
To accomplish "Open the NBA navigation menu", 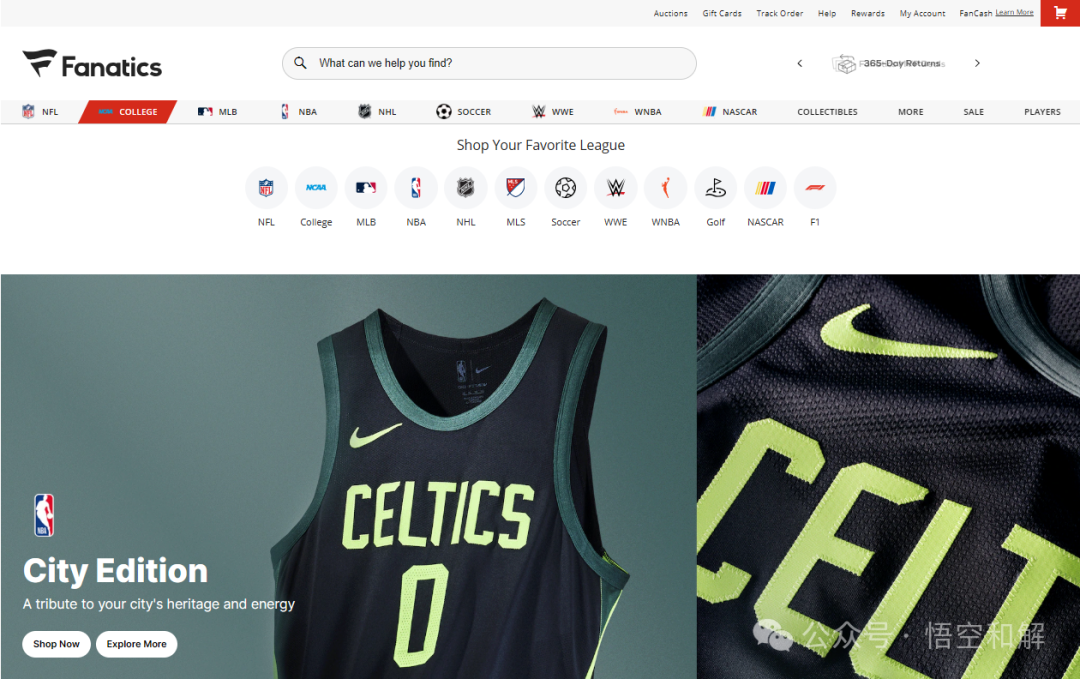I will pos(299,112).
